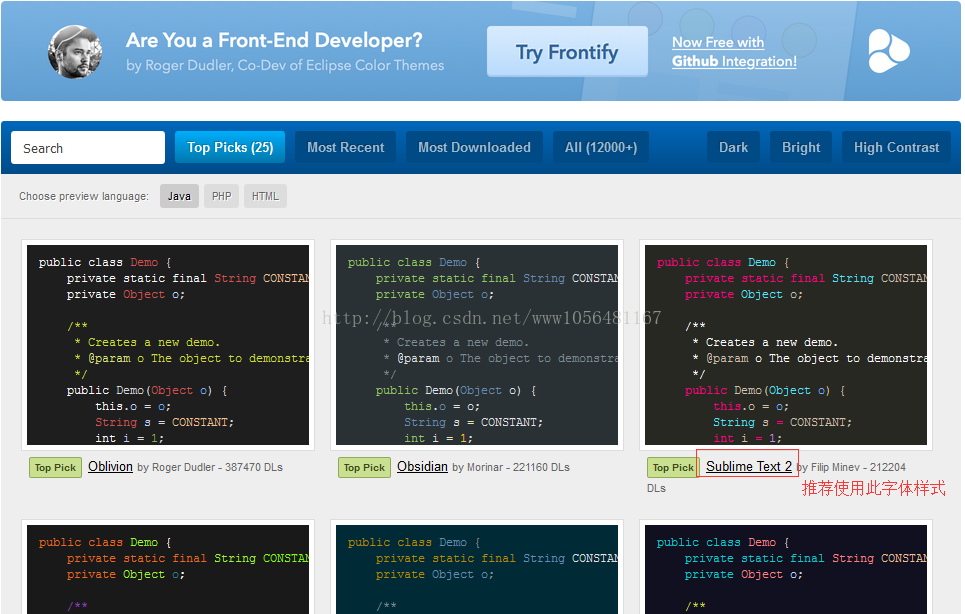965x614 pixels.
Task: Click the Obsidian theme link
Action: (422, 467)
